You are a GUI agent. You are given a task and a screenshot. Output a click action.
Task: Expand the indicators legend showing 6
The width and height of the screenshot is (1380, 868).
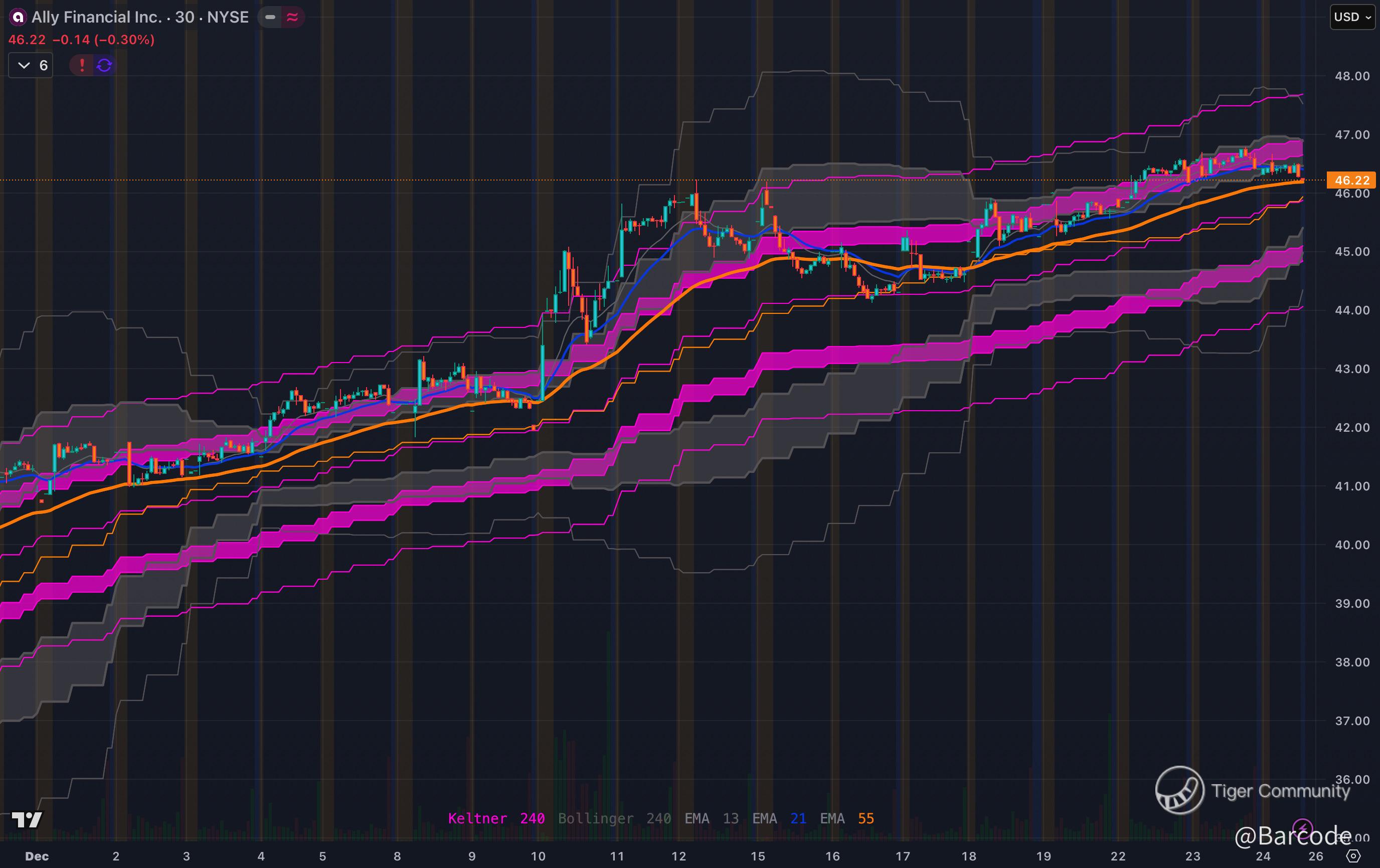pos(31,65)
